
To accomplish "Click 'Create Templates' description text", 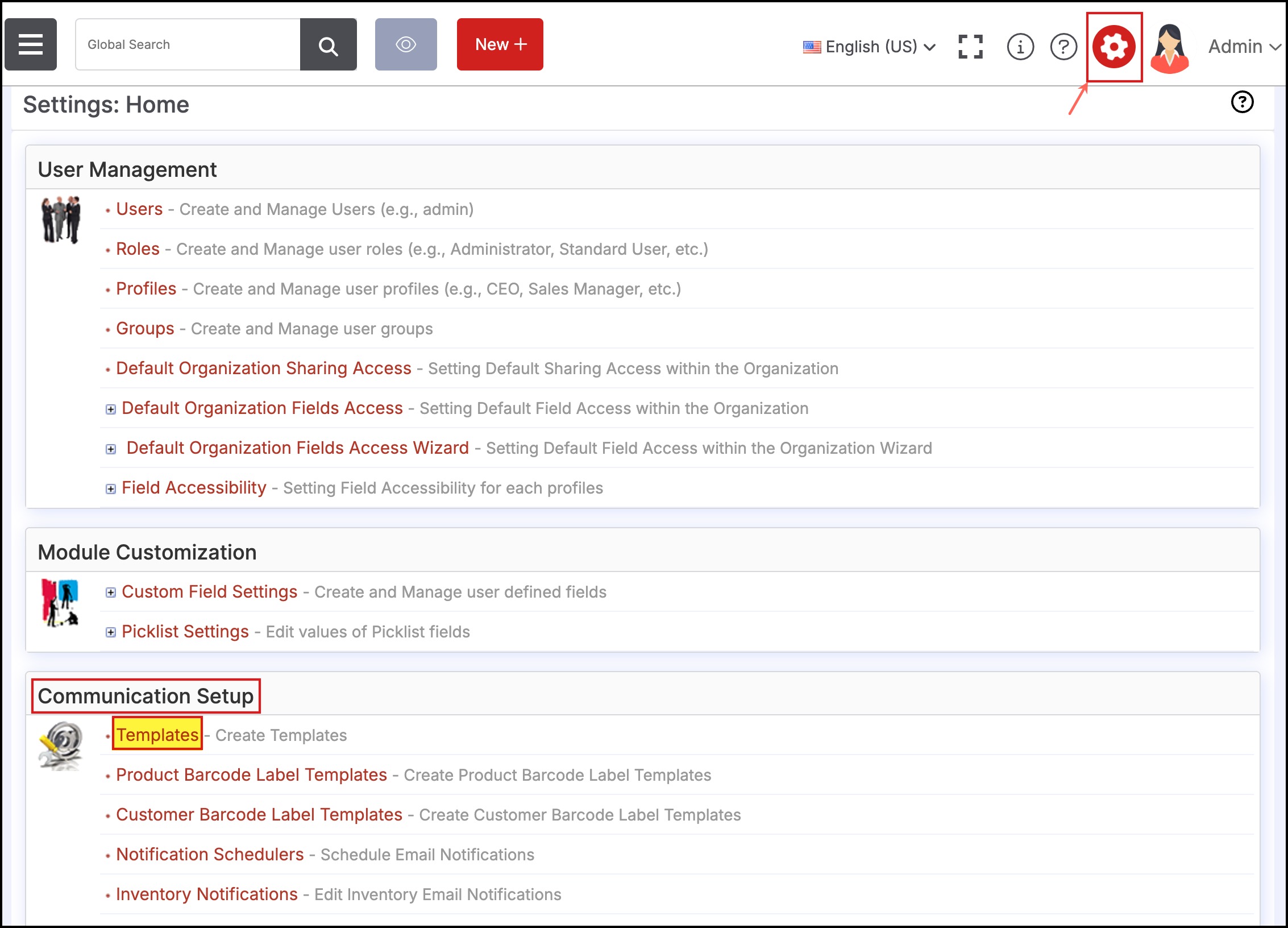I will (x=281, y=736).
